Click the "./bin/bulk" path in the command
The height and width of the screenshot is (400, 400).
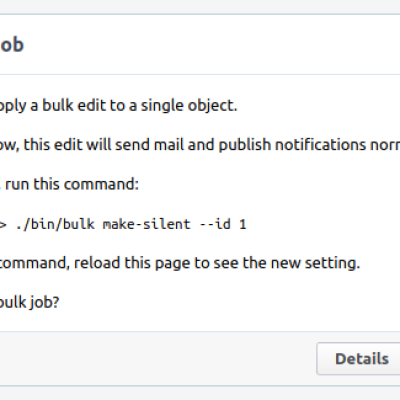[55, 224]
